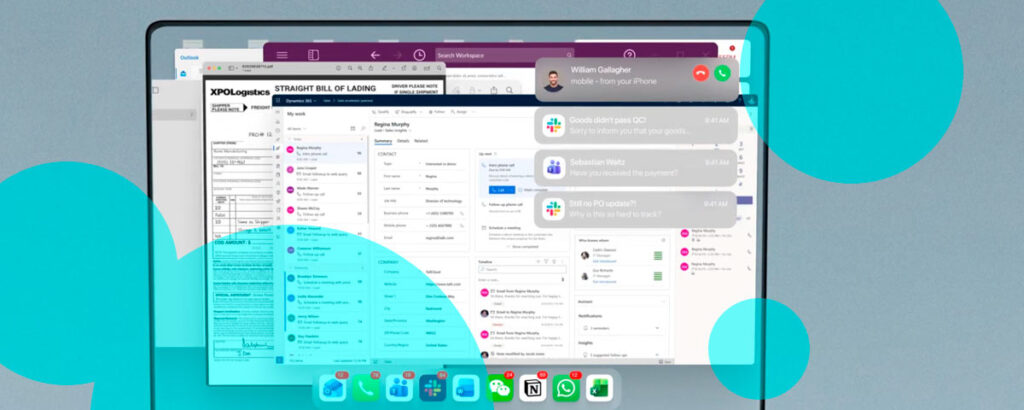Click the history clock icon in purple toolbar

coord(419,55)
